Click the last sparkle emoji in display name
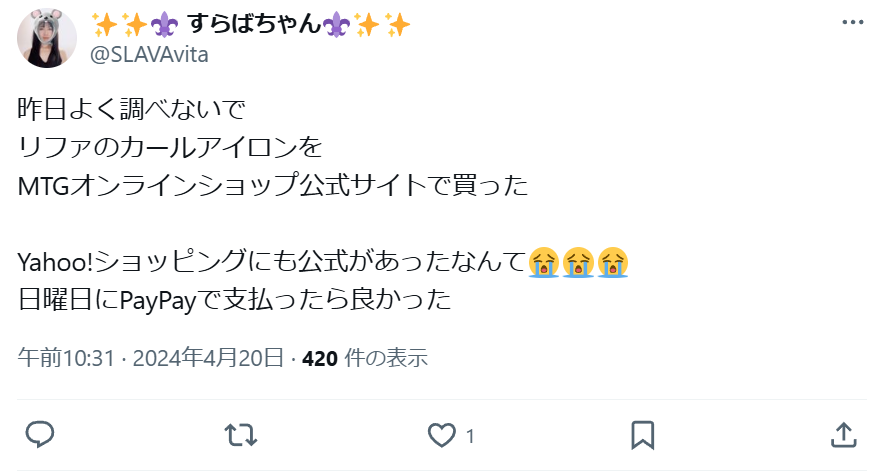Image resolution: width=890 pixels, height=472 pixels. coord(397,25)
